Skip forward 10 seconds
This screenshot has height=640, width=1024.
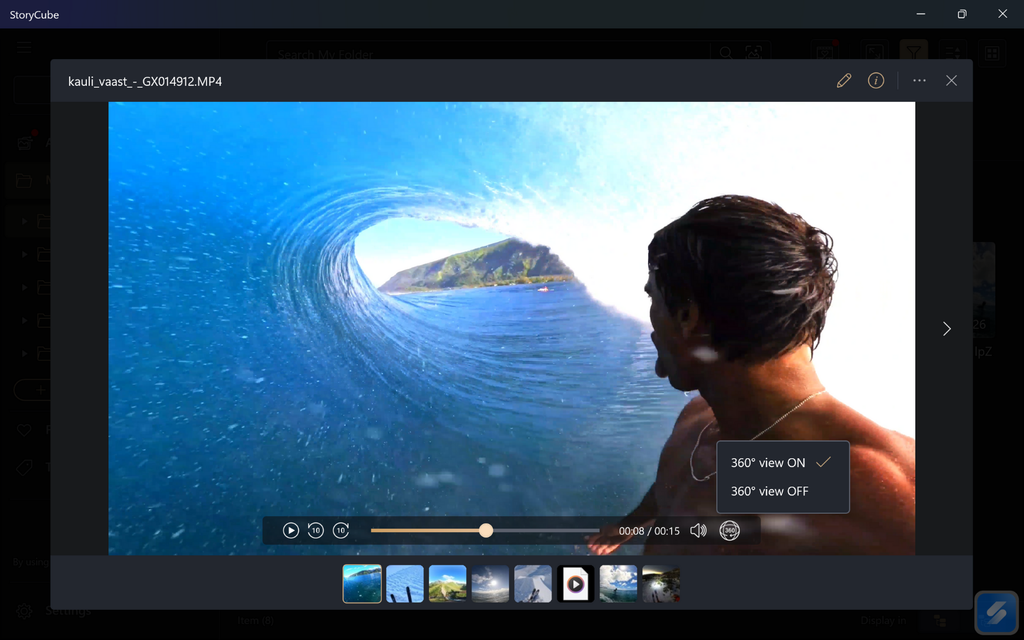pyautogui.click(x=341, y=531)
